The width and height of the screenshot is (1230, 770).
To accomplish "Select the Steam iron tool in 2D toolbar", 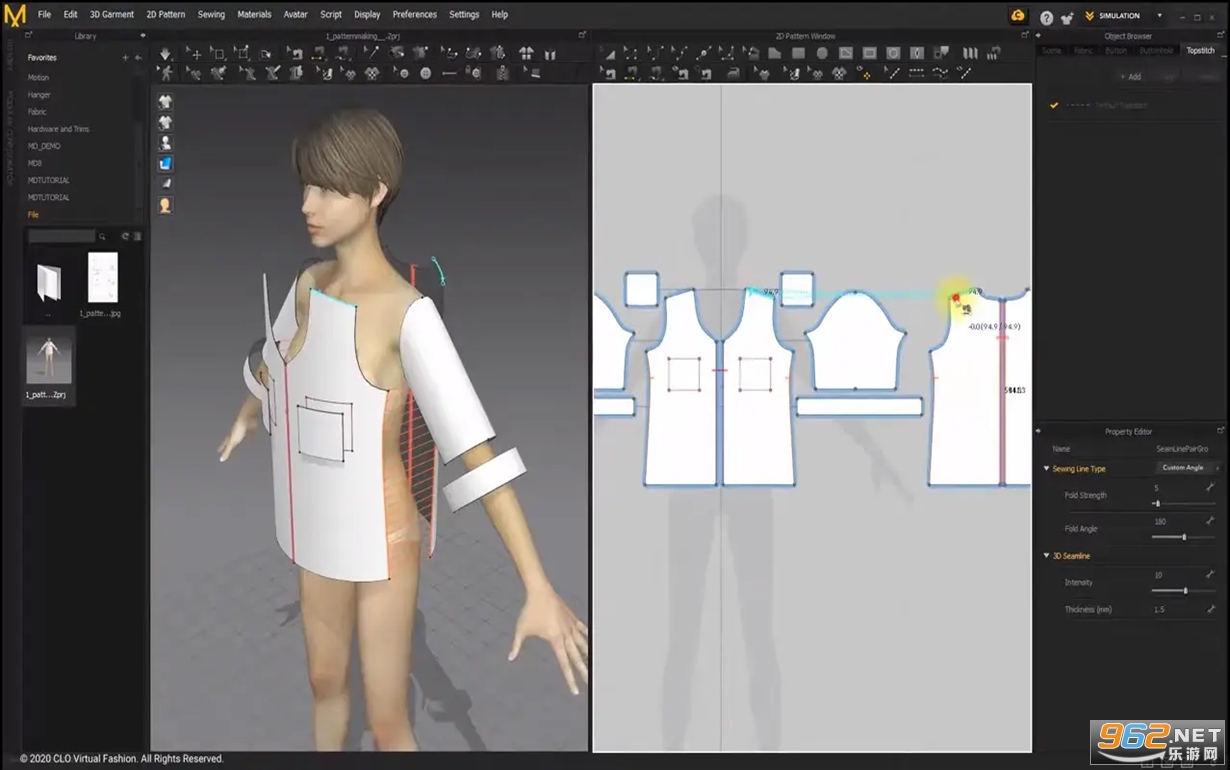I will click(x=733, y=73).
